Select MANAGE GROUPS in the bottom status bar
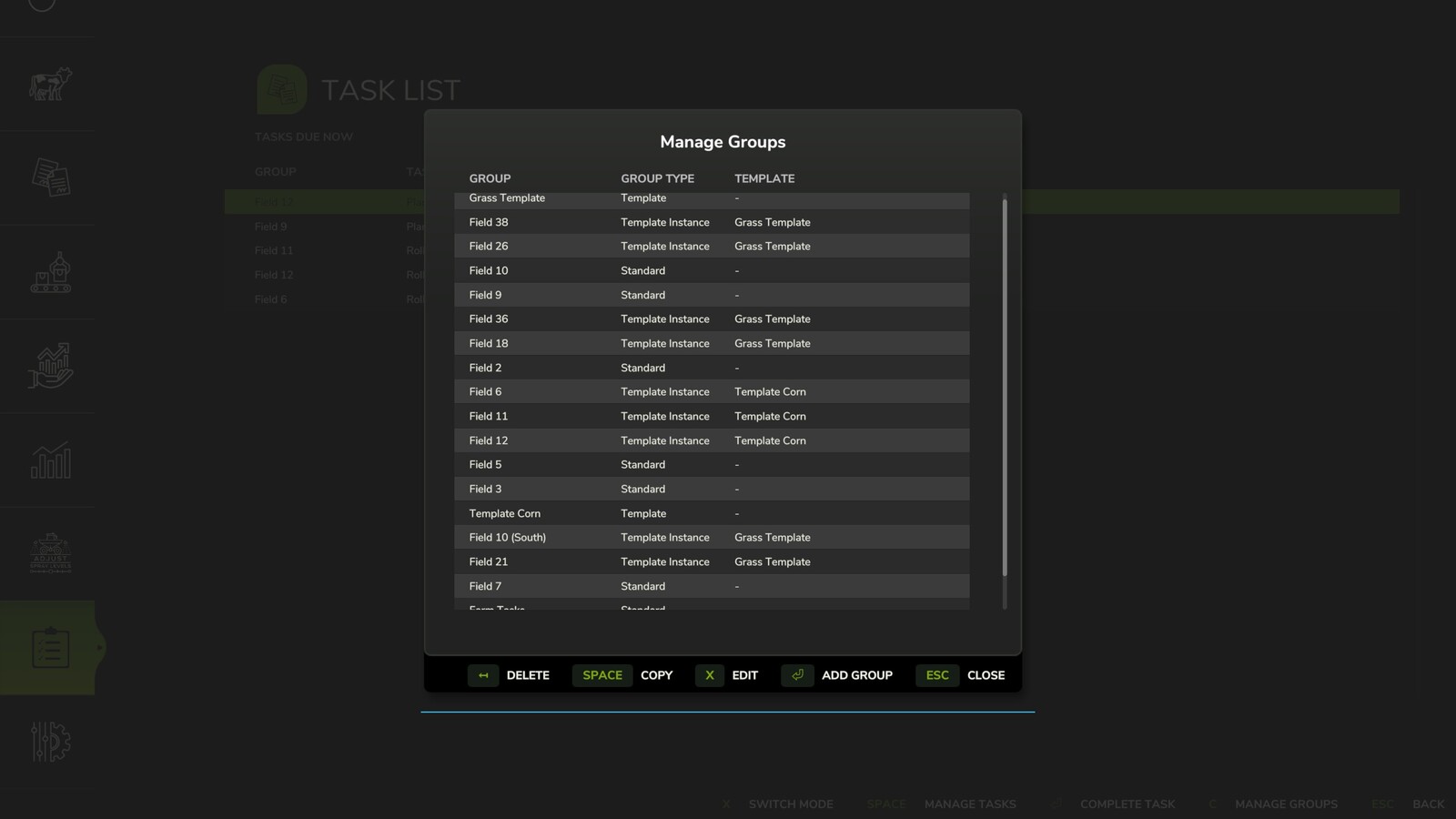The height and width of the screenshot is (819, 1456). pos(1286,804)
